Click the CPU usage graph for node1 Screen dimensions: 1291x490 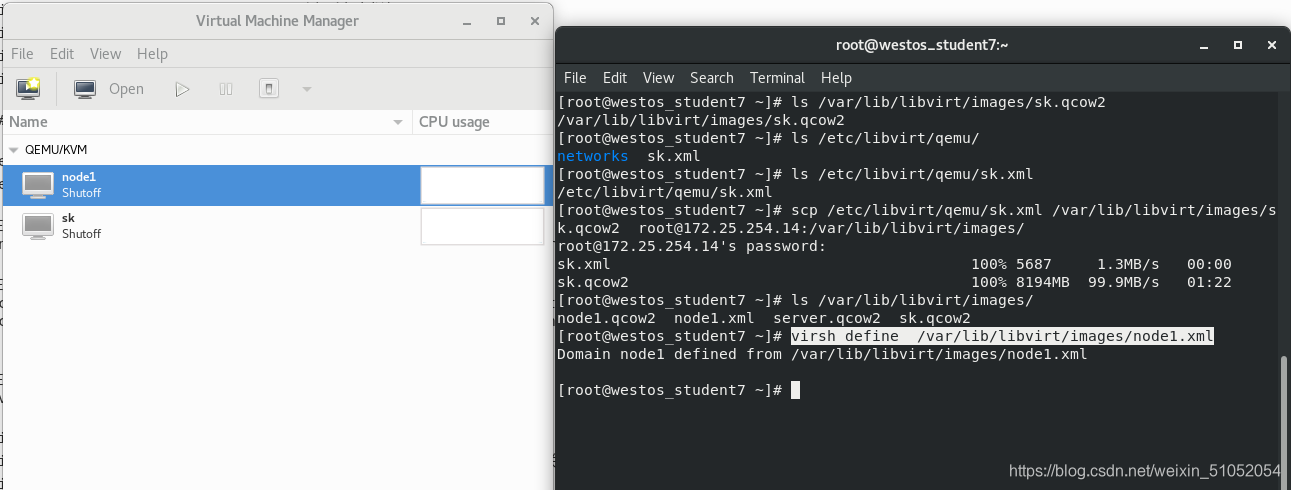(x=482, y=185)
